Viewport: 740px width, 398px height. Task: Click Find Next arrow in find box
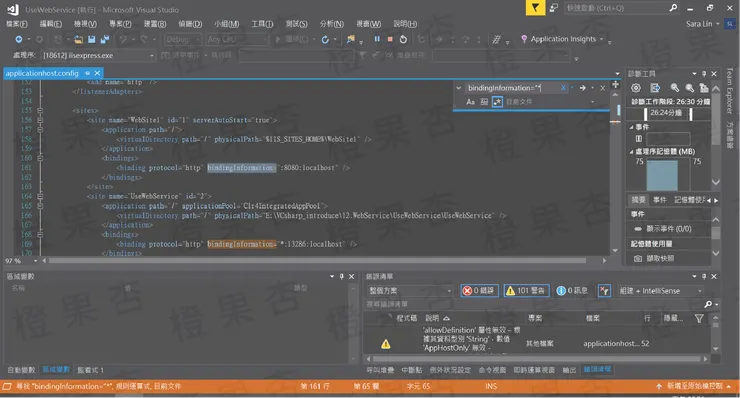coord(583,88)
